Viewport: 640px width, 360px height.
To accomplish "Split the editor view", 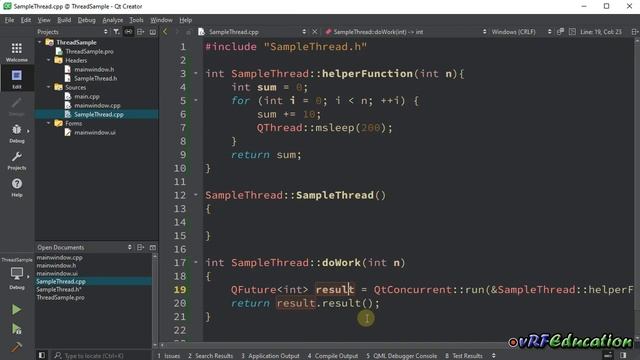I will coord(635,31).
